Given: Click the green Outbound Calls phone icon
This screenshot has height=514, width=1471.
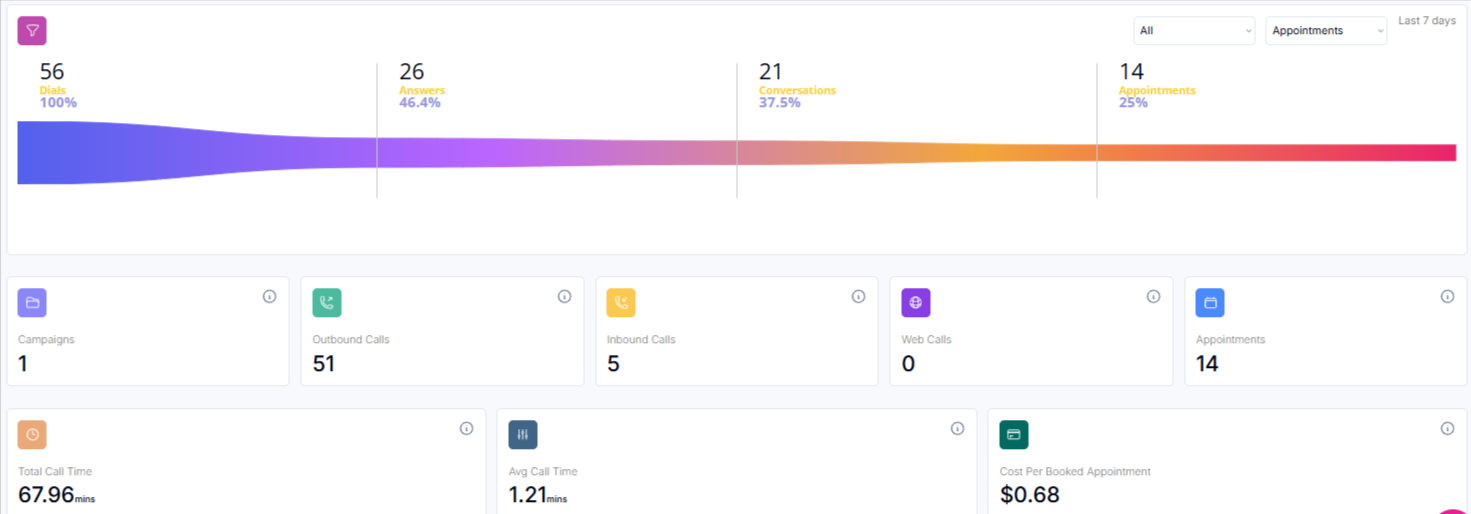Looking at the screenshot, I should tap(327, 302).
